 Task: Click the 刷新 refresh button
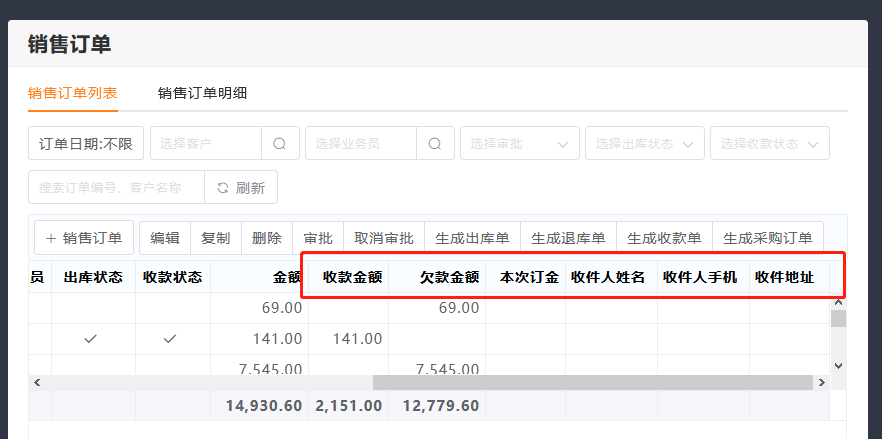pos(241,187)
